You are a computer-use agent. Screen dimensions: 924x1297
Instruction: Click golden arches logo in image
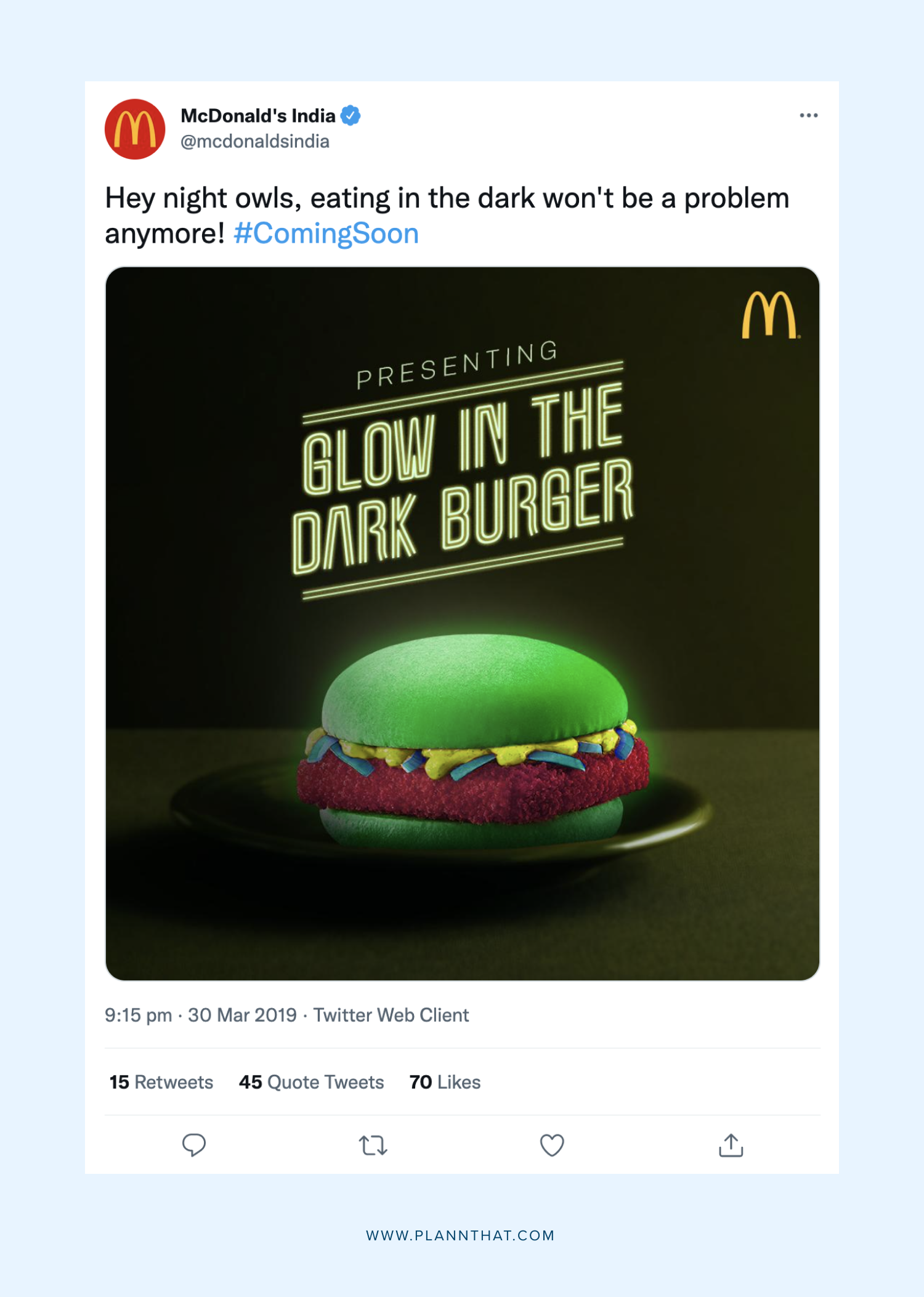tap(771, 315)
